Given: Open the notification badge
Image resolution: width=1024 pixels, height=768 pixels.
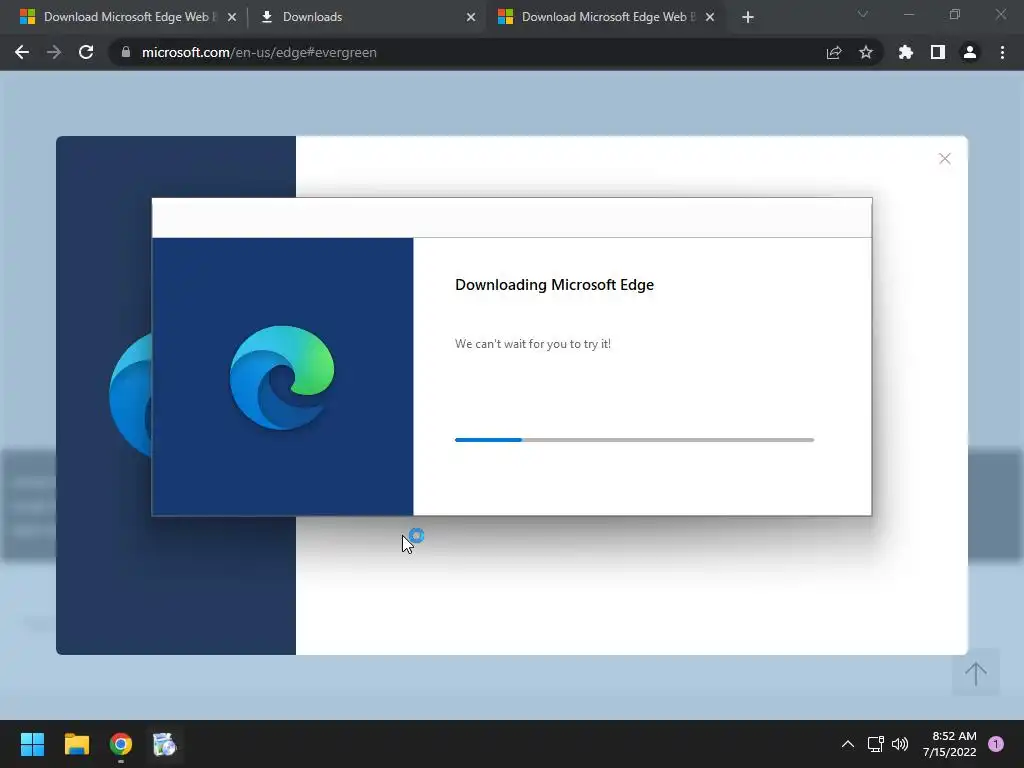Looking at the screenshot, I should pyautogui.click(x=996, y=744).
